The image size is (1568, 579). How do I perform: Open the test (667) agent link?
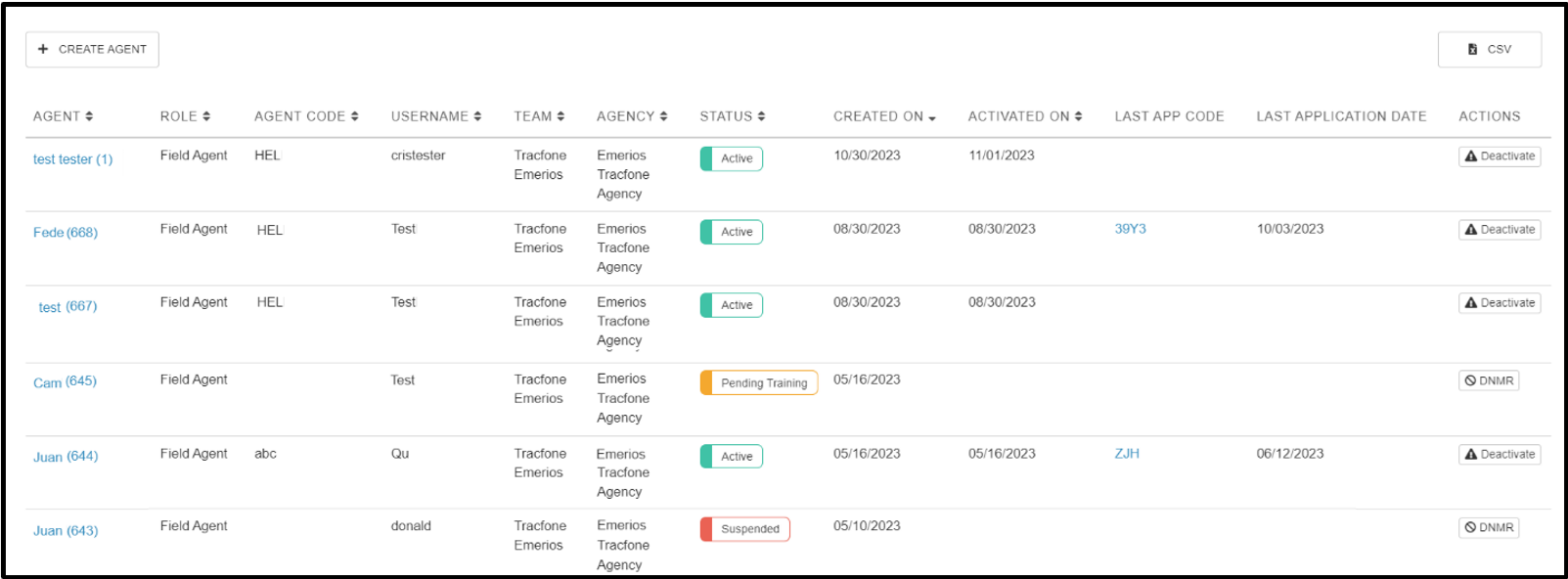(67, 306)
